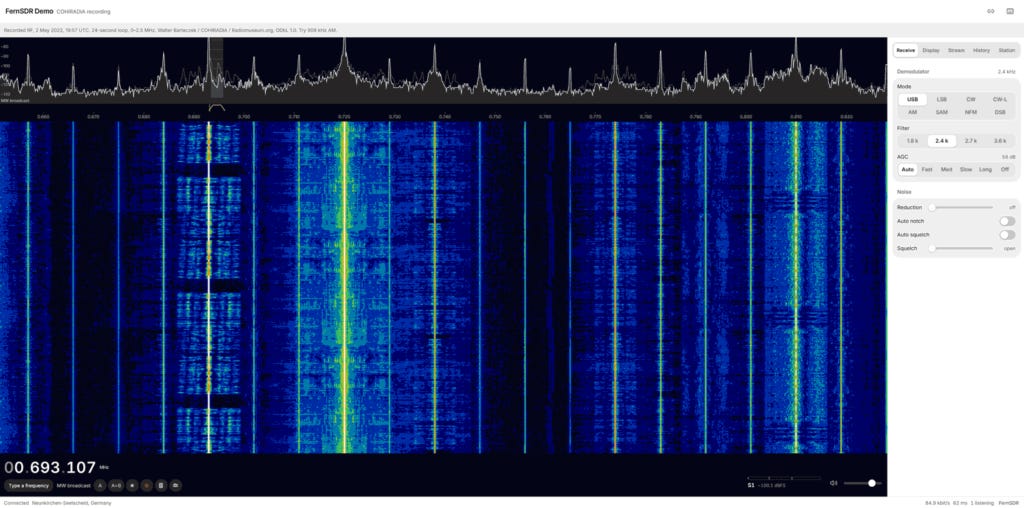Click the 00.693.107 frequency readout
Viewport: 1024px width, 508px height.
coord(50,468)
